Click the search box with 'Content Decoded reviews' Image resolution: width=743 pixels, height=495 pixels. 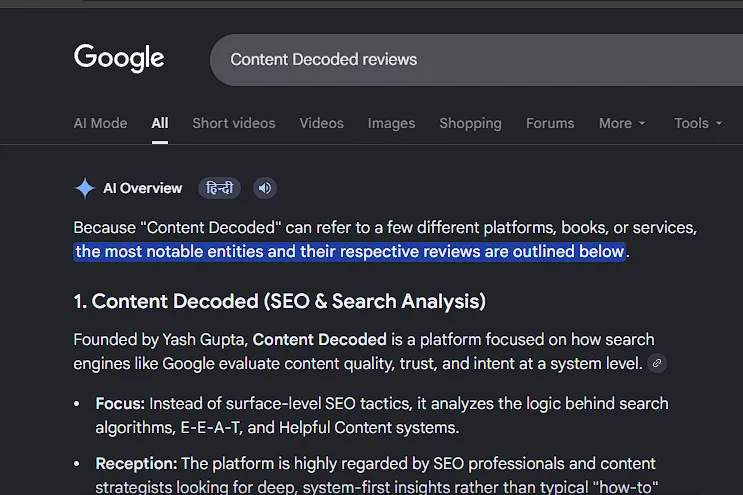476,60
